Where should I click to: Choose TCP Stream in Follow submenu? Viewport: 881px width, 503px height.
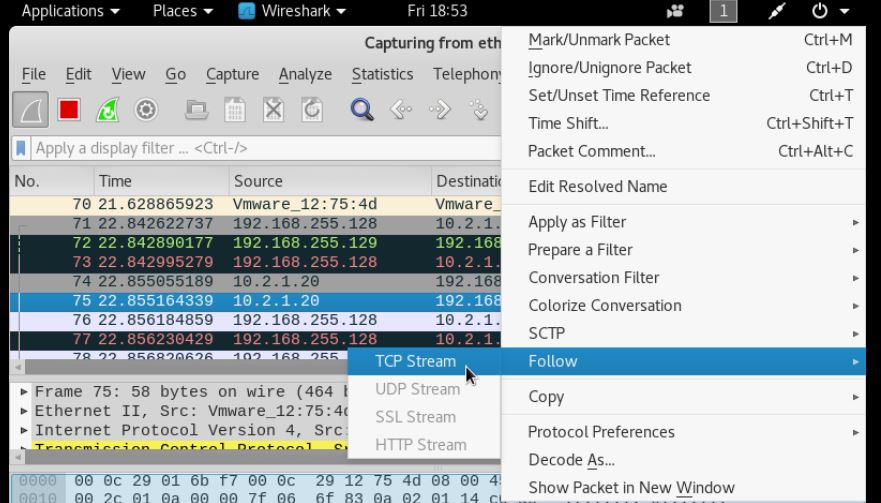click(x=424, y=361)
